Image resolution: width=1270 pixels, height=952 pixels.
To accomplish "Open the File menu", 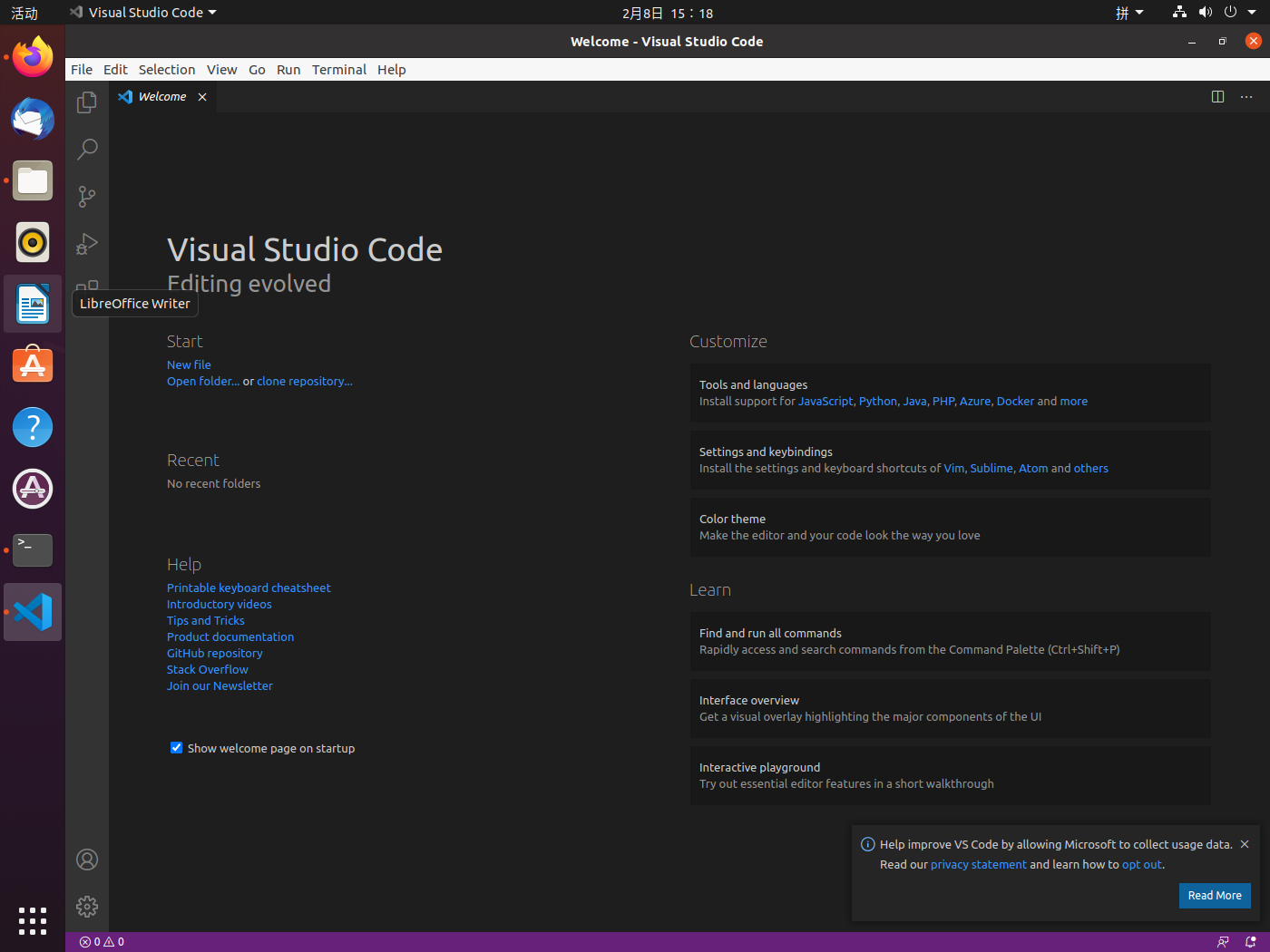I will point(82,70).
